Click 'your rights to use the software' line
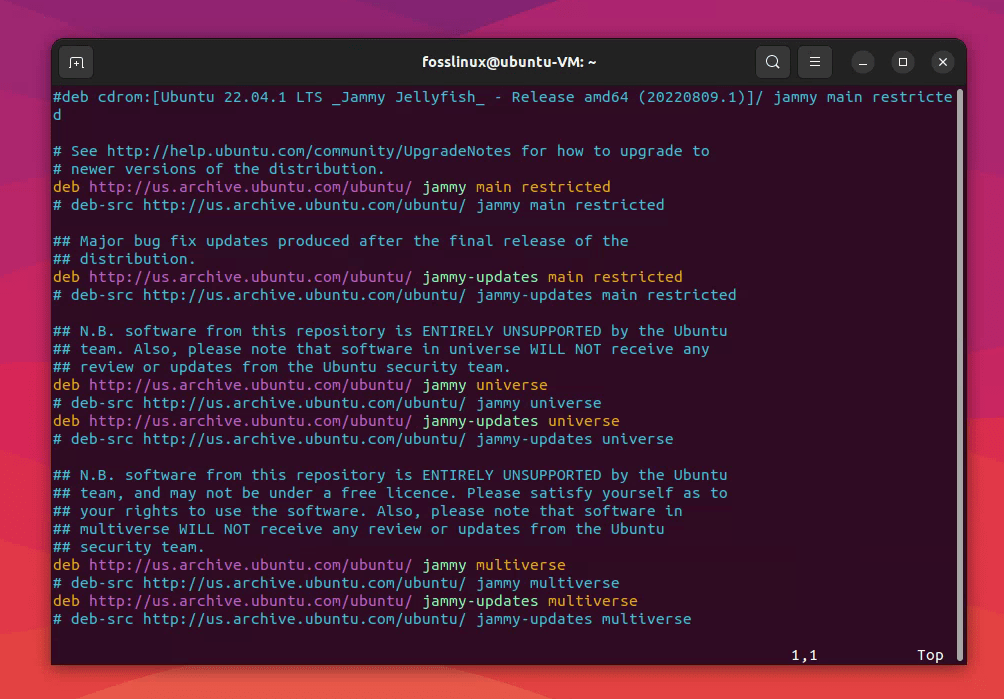This screenshot has height=699, width=1004. pyautogui.click(x=368, y=511)
